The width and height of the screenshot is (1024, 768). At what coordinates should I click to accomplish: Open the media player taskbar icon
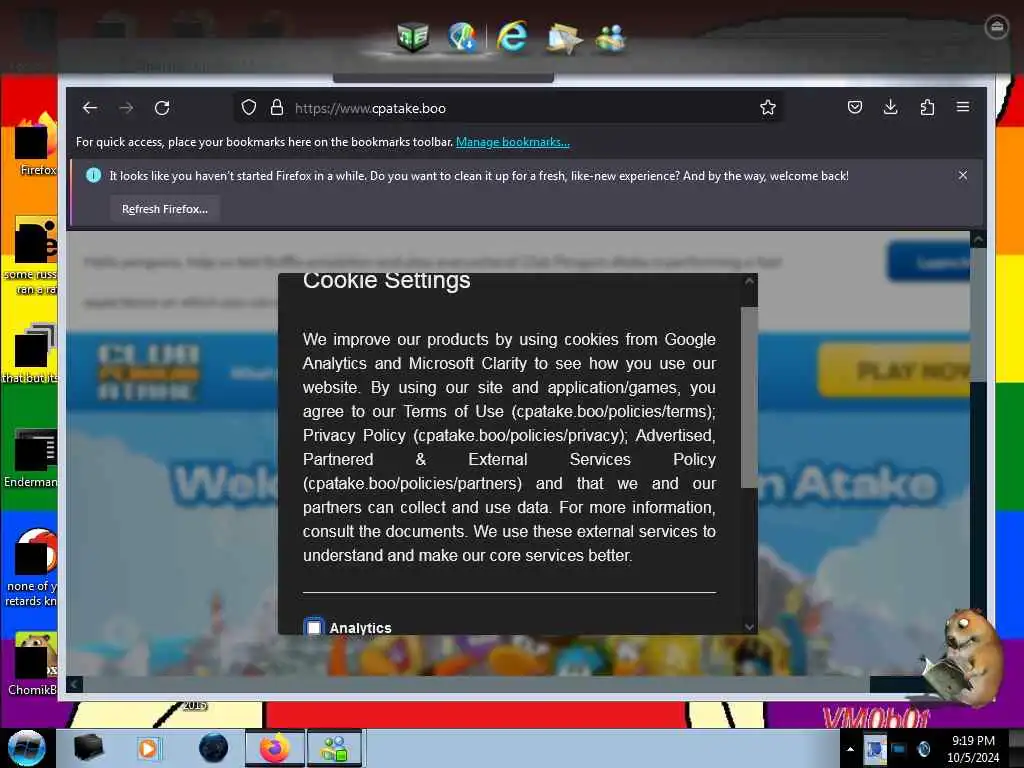148,748
